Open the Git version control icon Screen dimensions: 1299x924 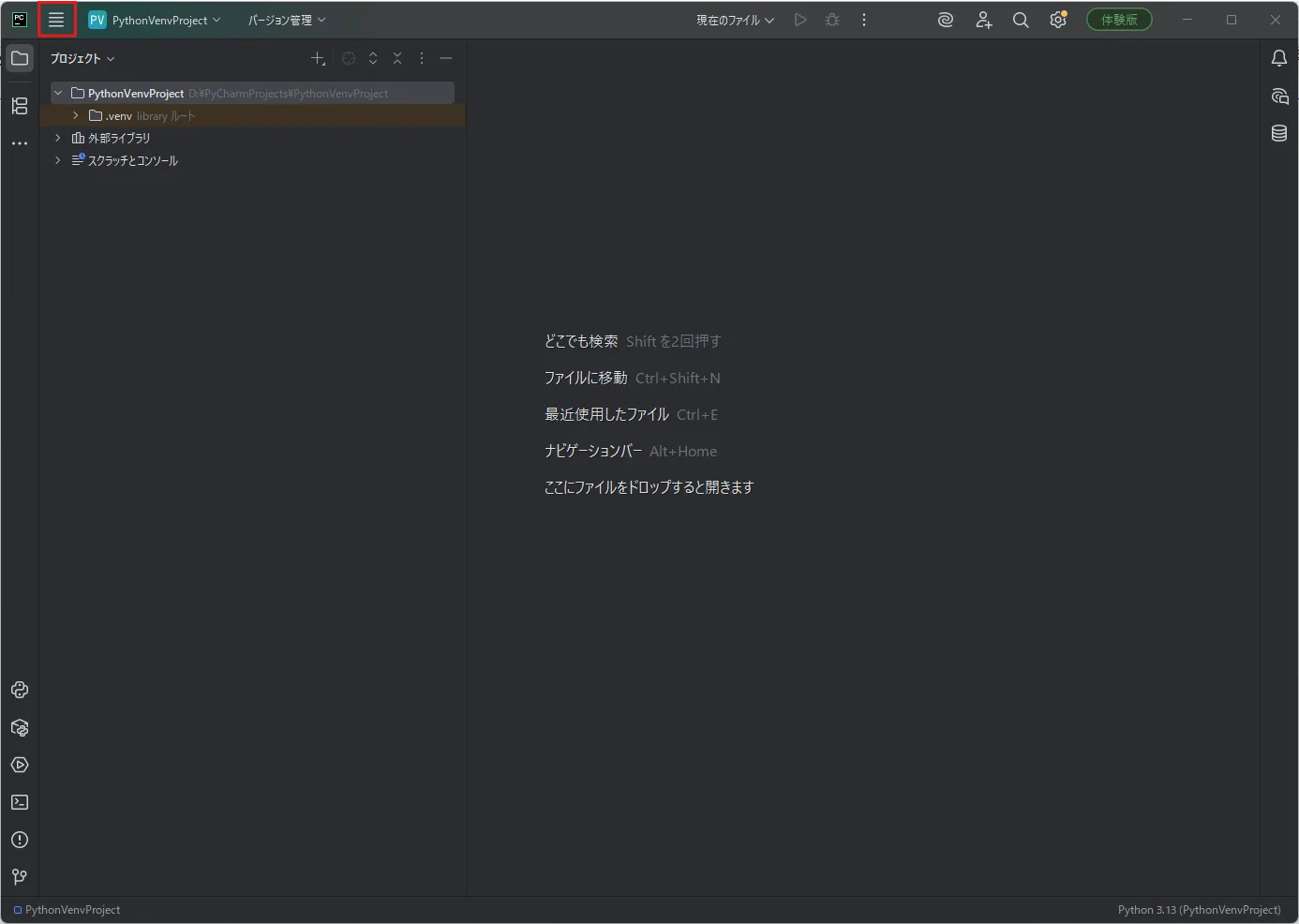20,877
